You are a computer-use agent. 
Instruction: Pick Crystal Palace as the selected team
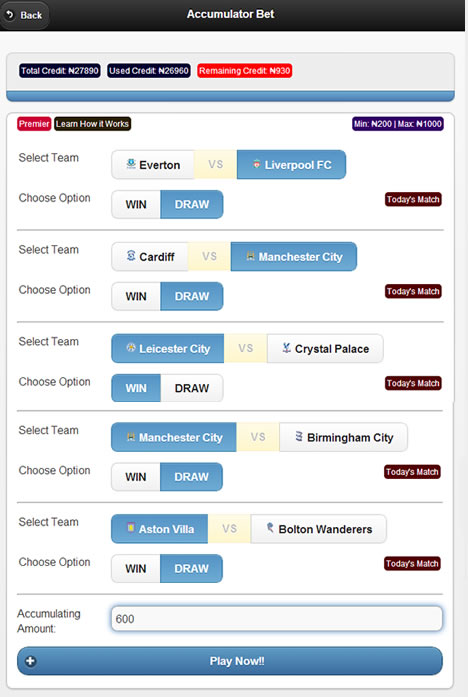(x=325, y=348)
